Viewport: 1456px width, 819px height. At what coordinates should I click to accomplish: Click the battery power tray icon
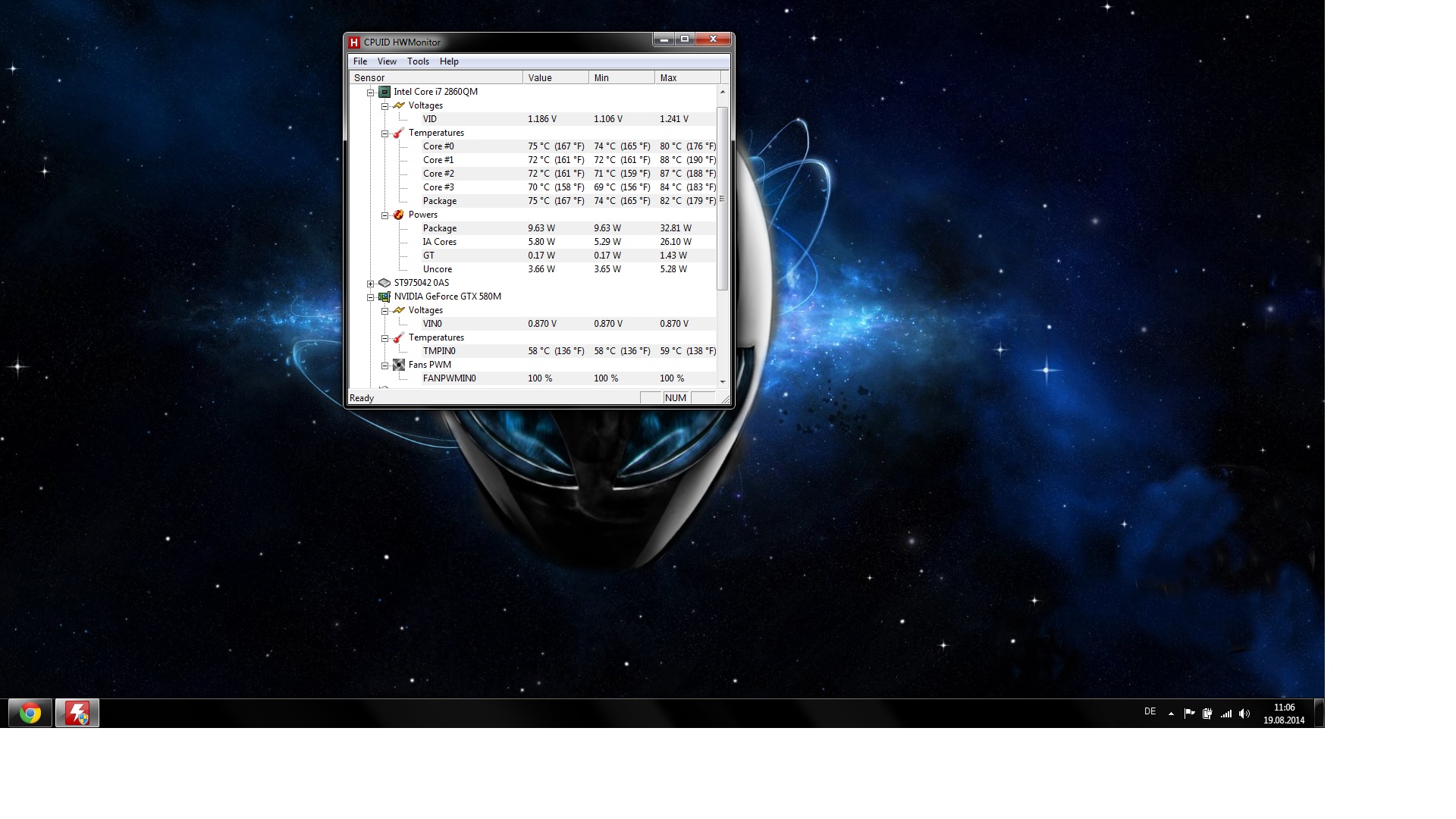coord(1207,714)
